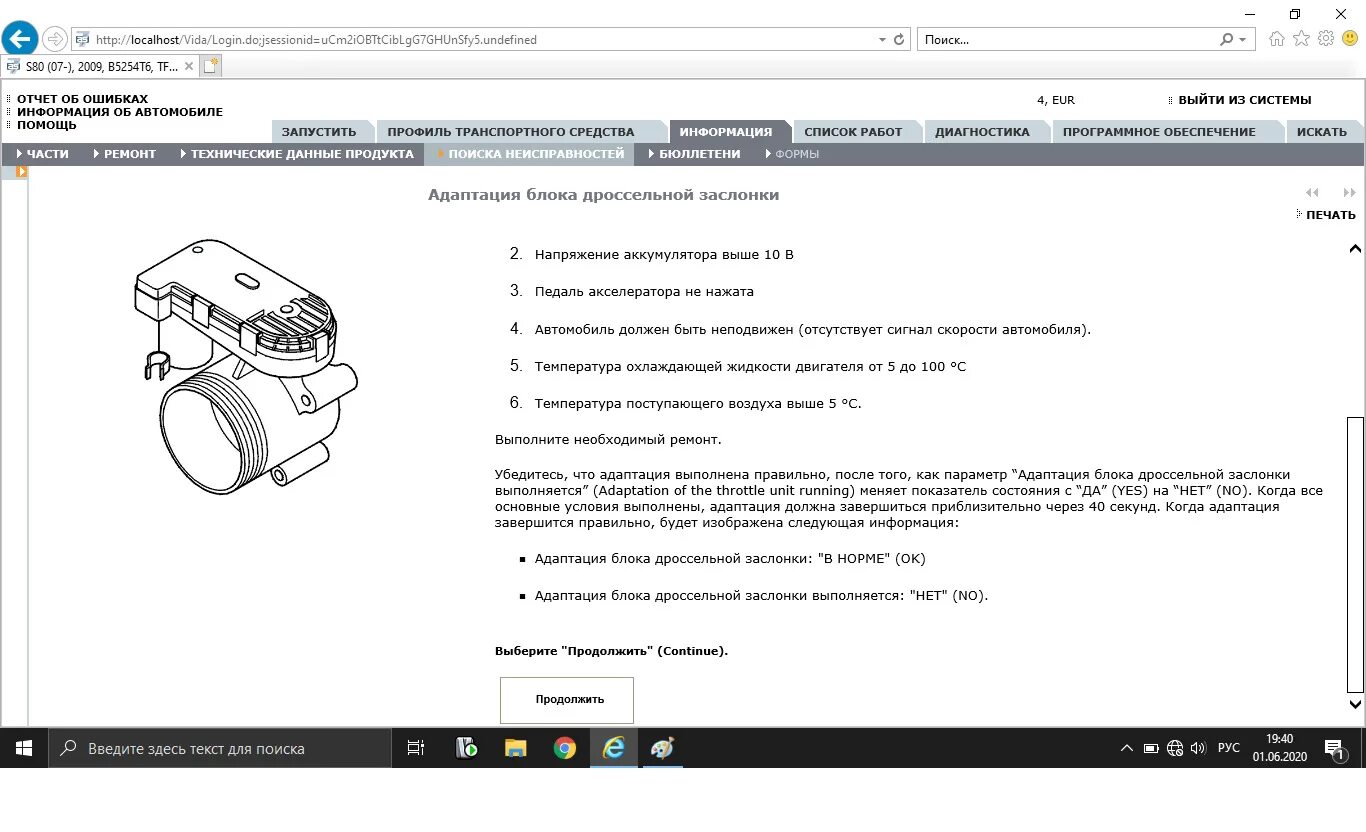Viewport: 1366px width, 832px height.
Task: Click the smiley feedback icon
Action: coord(1350,39)
